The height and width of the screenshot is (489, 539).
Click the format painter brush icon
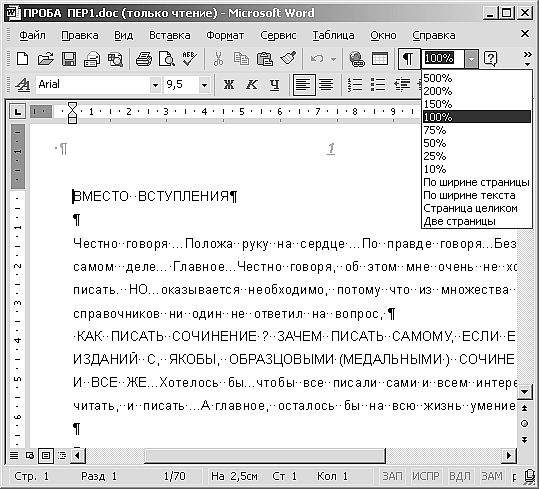[x=288, y=59]
